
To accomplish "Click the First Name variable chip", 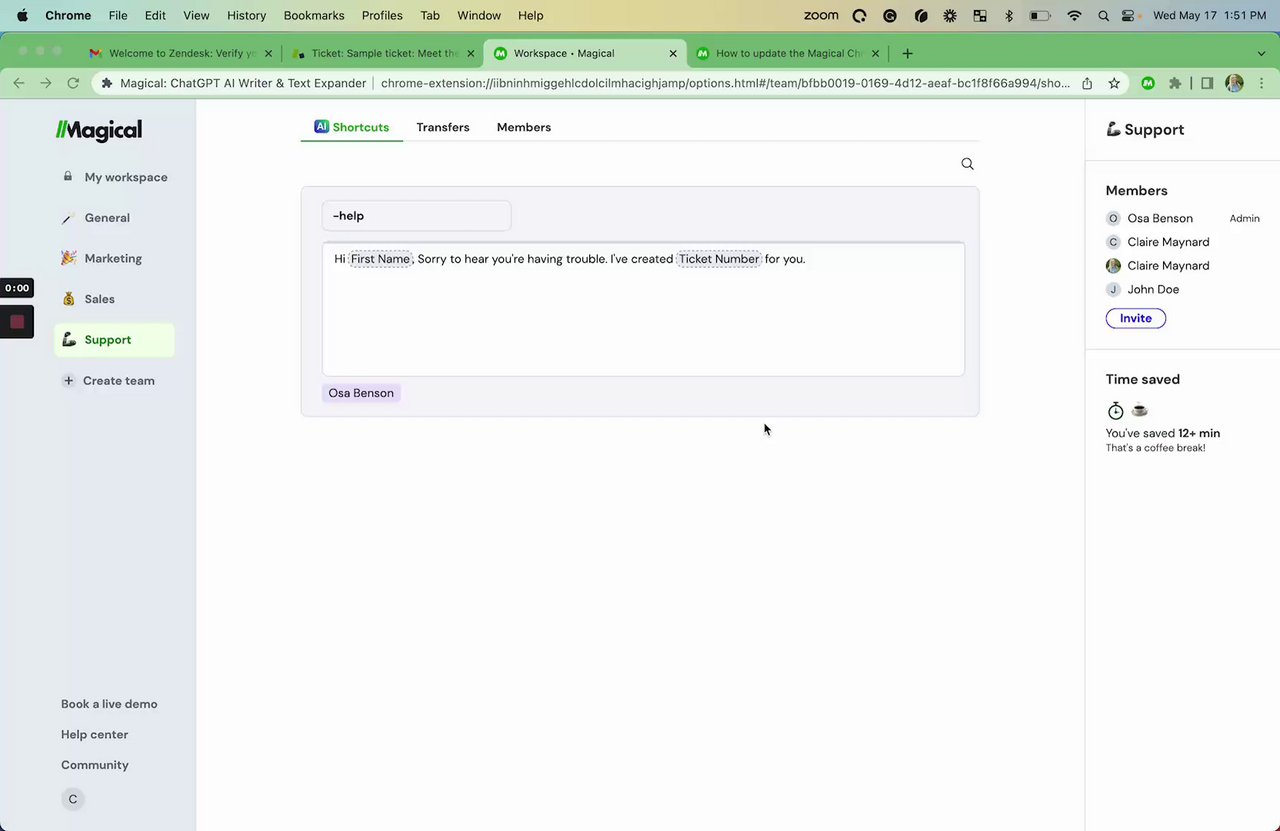I will (x=380, y=259).
